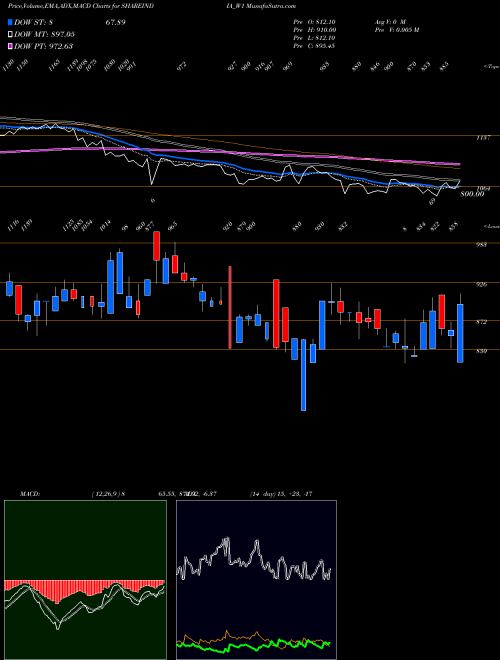This screenshot has width=500, height=660.
Task: Click the ADX indicator chart panel
Action: pyautogui.click(x=256, y=580)
